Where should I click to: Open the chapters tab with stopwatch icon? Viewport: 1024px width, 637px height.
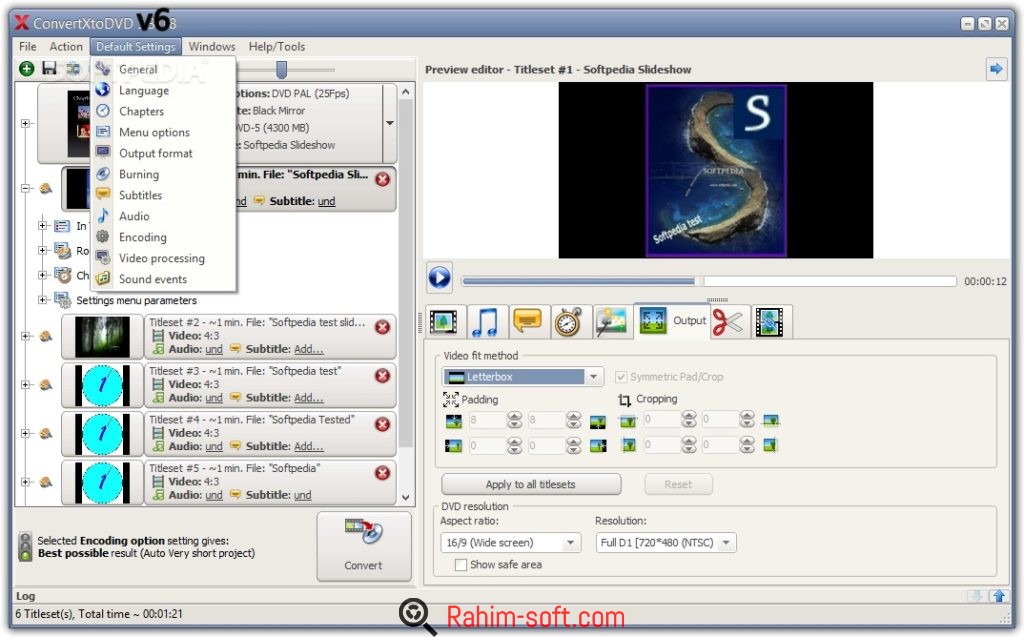click(x=568, y=321)
